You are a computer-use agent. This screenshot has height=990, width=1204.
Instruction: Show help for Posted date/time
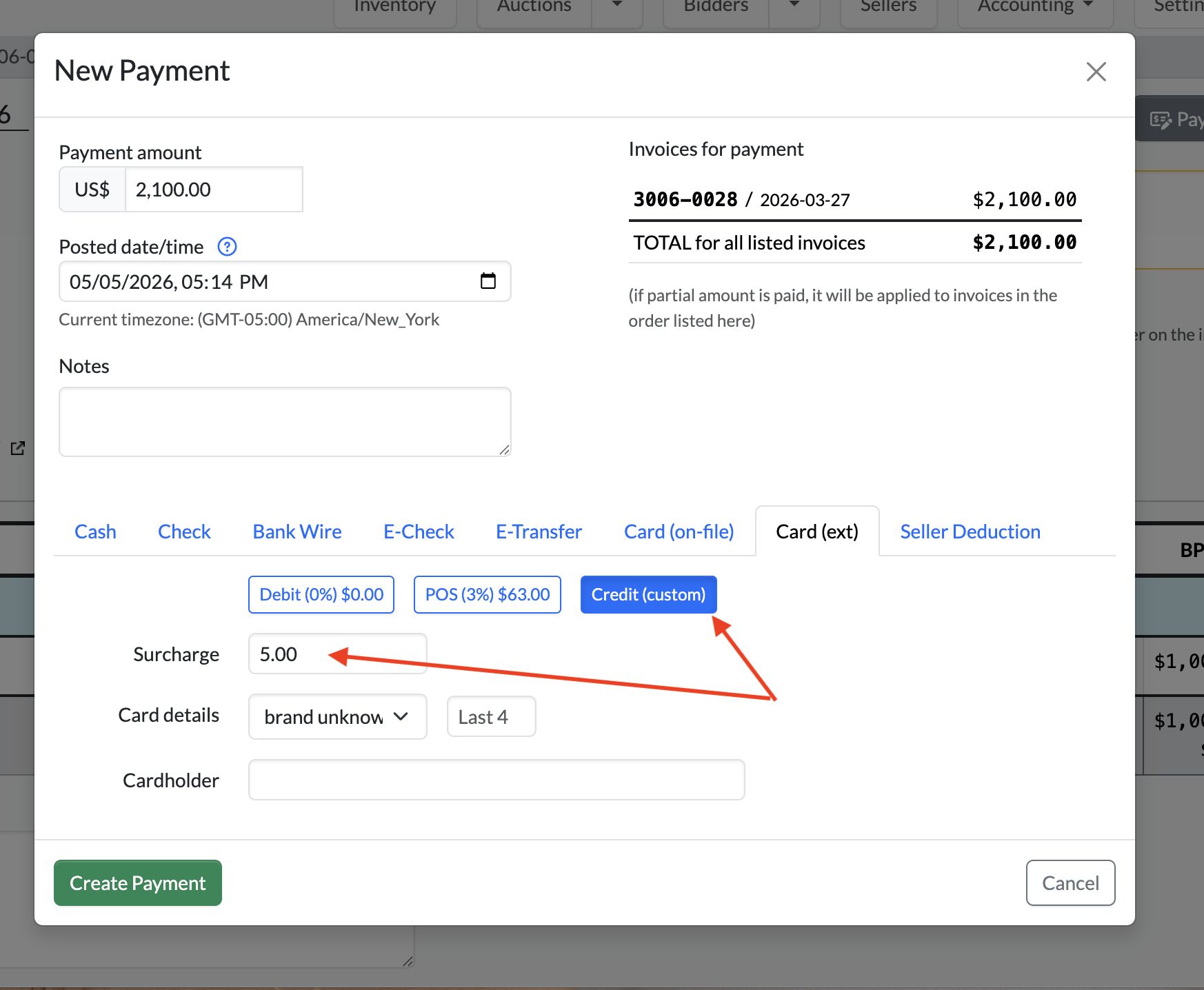click(x=227, y=246)
